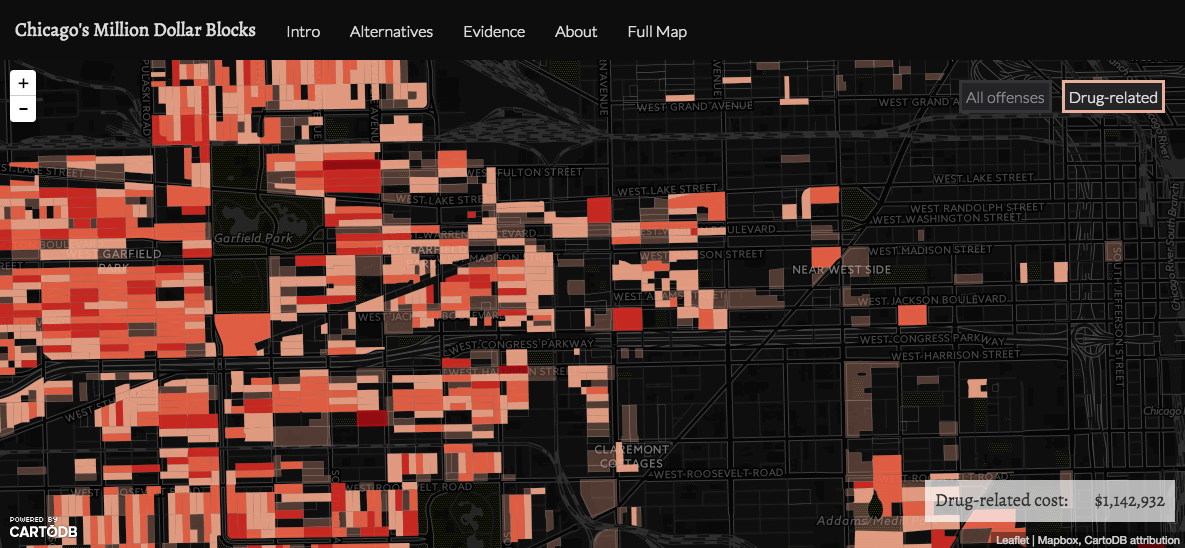
Task: Open the Evidence page
Action: pos(494,32)
